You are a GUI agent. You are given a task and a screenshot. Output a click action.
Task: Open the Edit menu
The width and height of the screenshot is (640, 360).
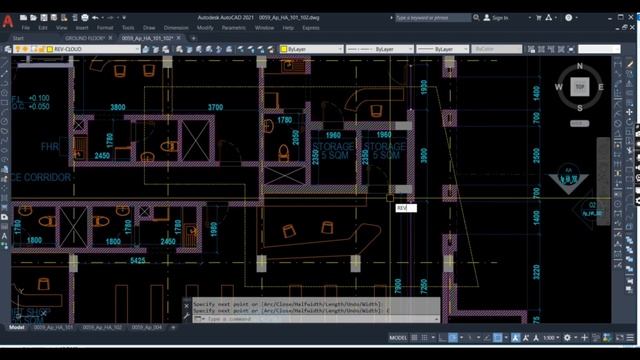[x=43, y=28]
